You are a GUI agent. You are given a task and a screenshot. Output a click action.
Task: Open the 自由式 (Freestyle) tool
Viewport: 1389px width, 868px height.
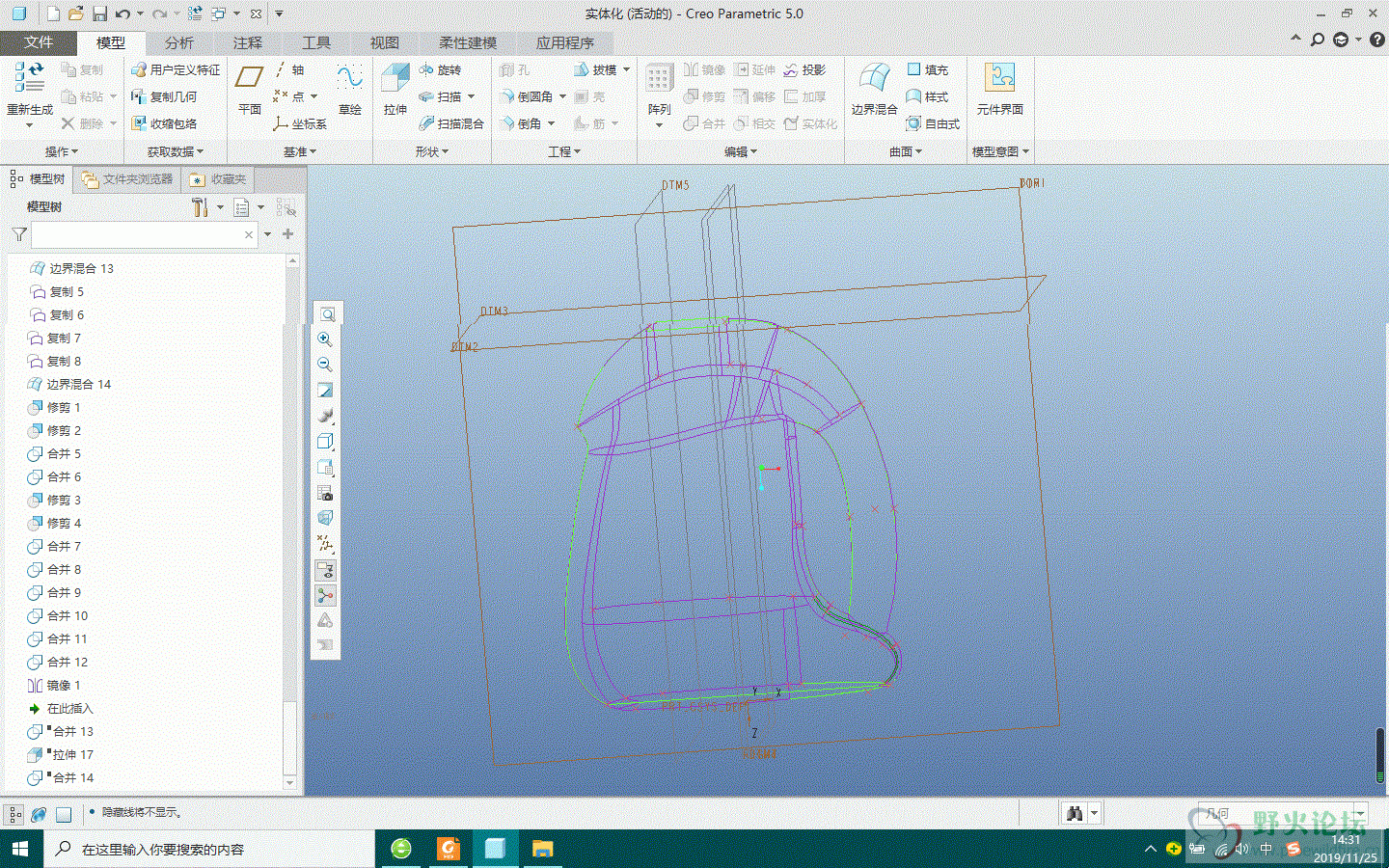933,123
